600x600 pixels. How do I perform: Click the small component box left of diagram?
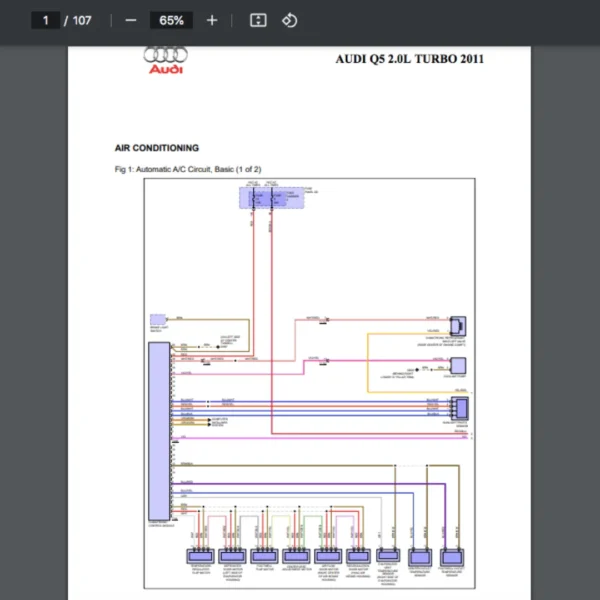tap(158, 320)
